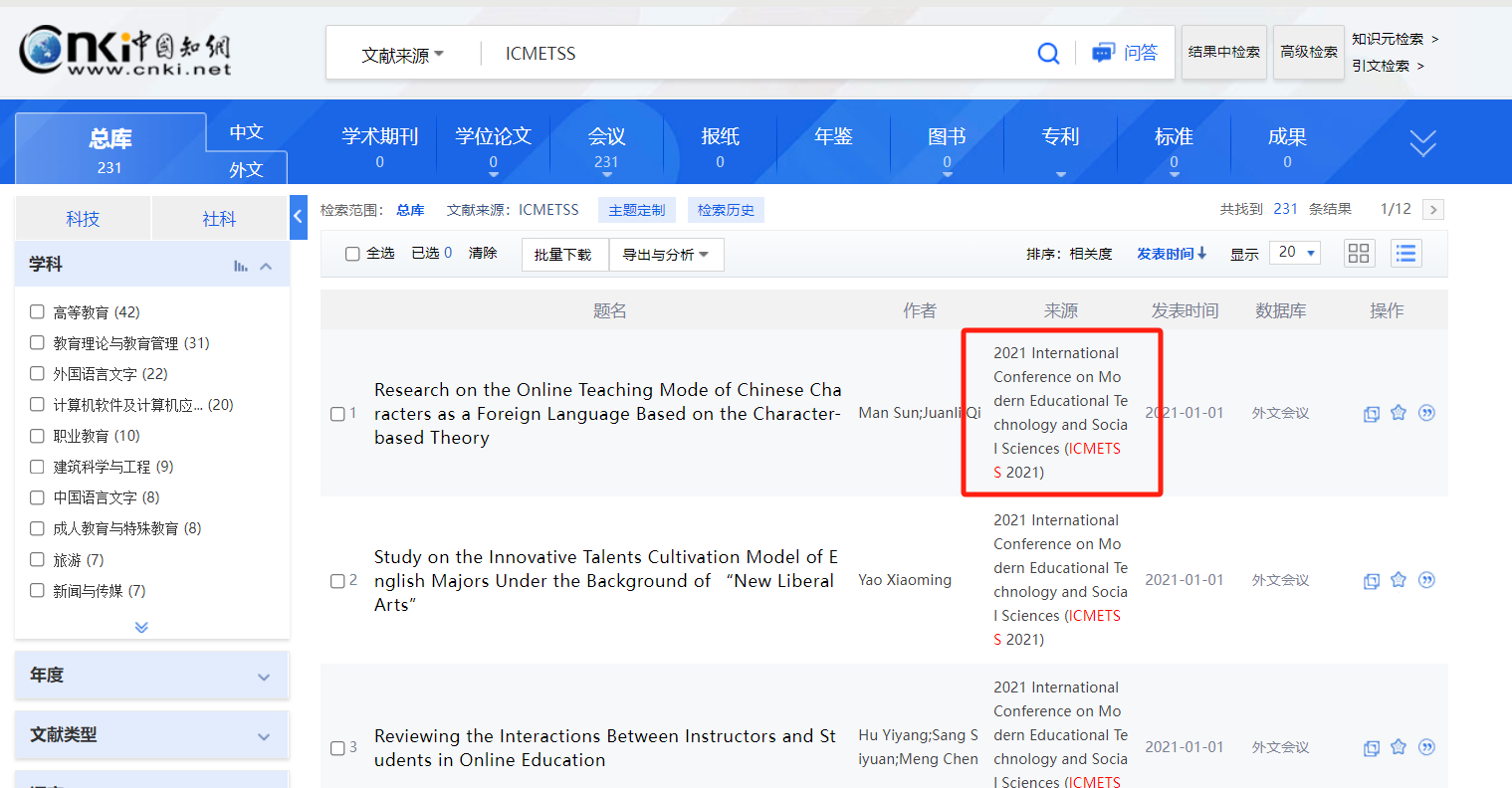Screen dimensions: 1512x788
Task: Sort by 发表时间
Action: [1172, 254]
